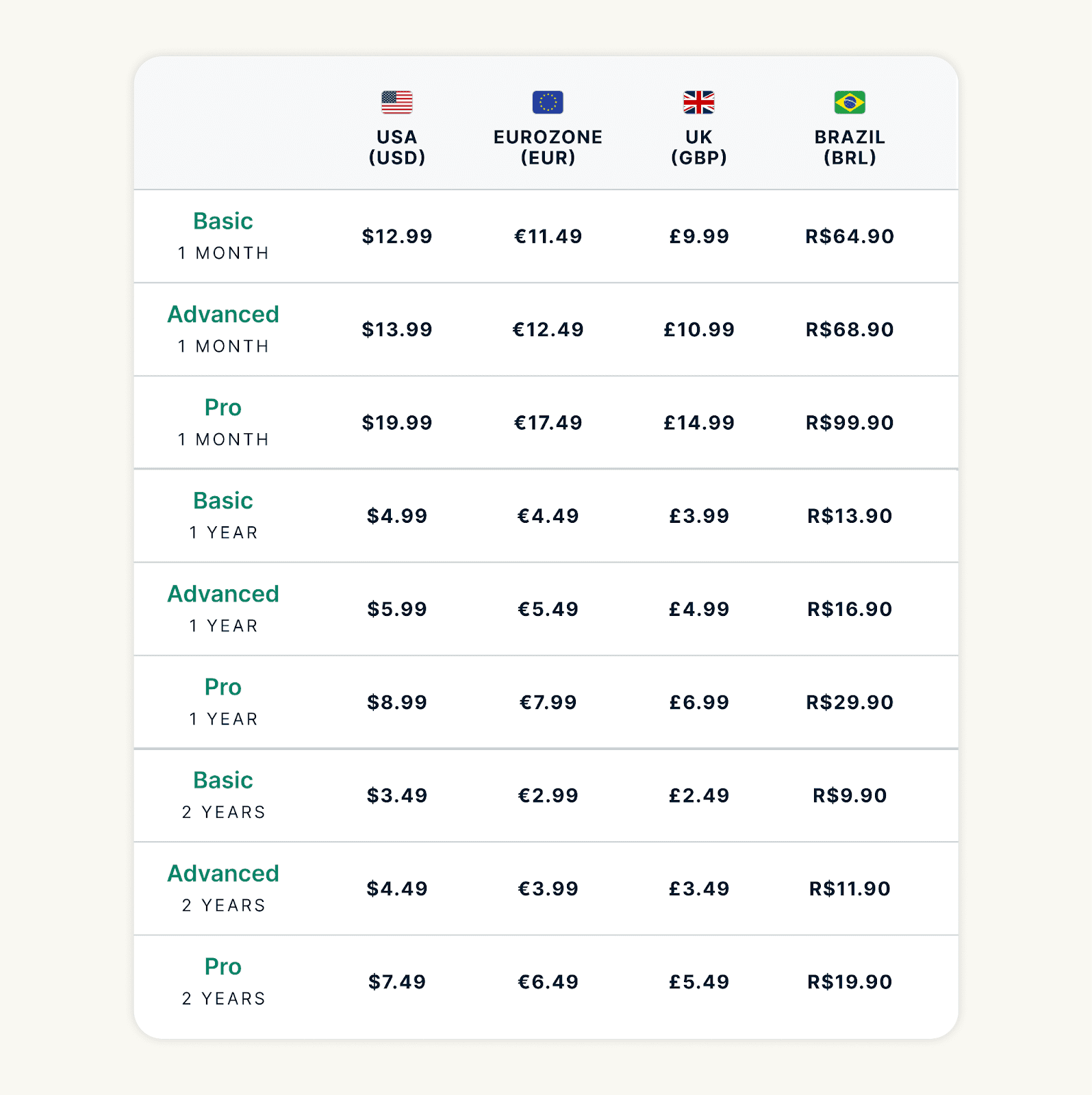The height and width of the screenshot is (1095, 1092).
Task: Click the £6.99 Pro yearly GBP price
Action: click(x=699, y=702)
